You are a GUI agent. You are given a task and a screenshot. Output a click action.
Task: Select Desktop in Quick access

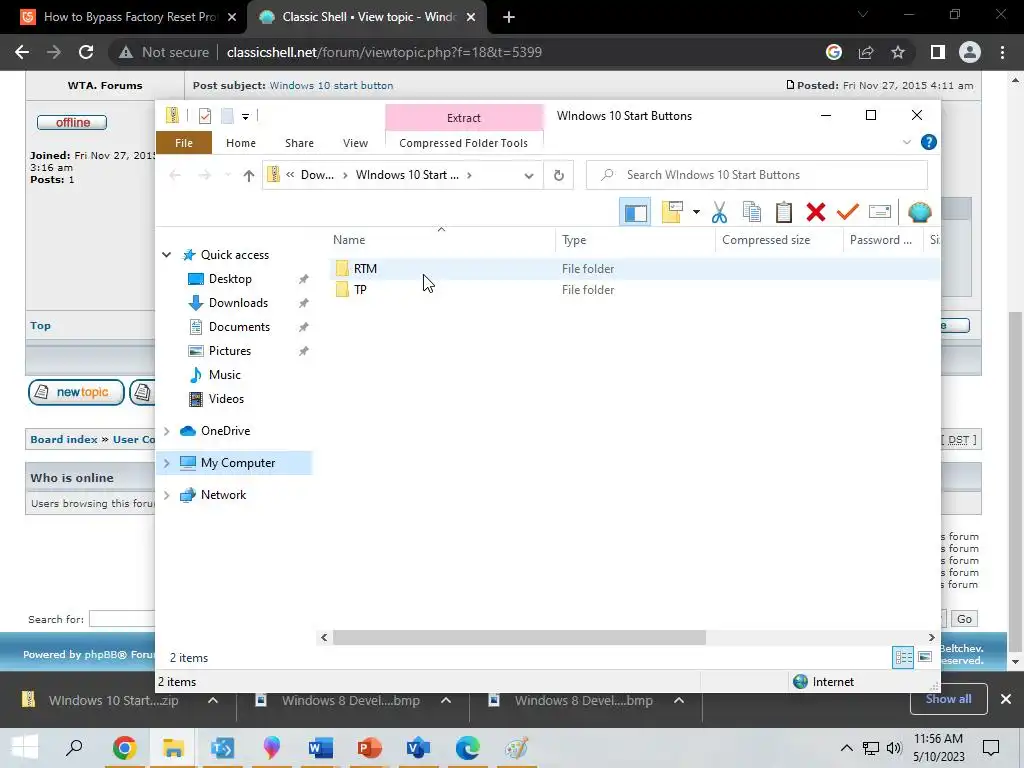click(x=230, y=279)
